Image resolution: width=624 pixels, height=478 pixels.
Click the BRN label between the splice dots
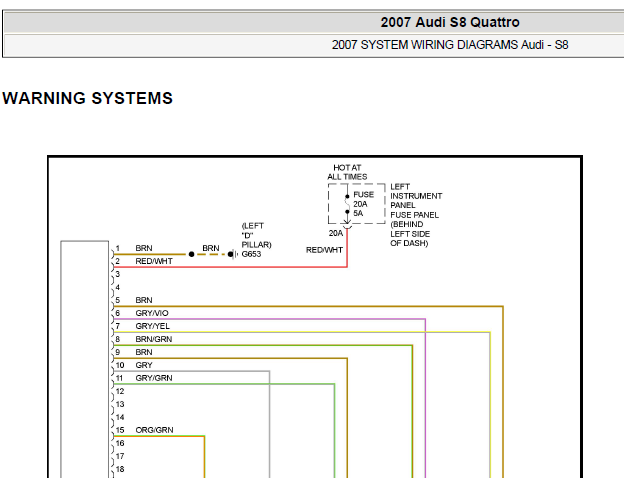point(211,248)
